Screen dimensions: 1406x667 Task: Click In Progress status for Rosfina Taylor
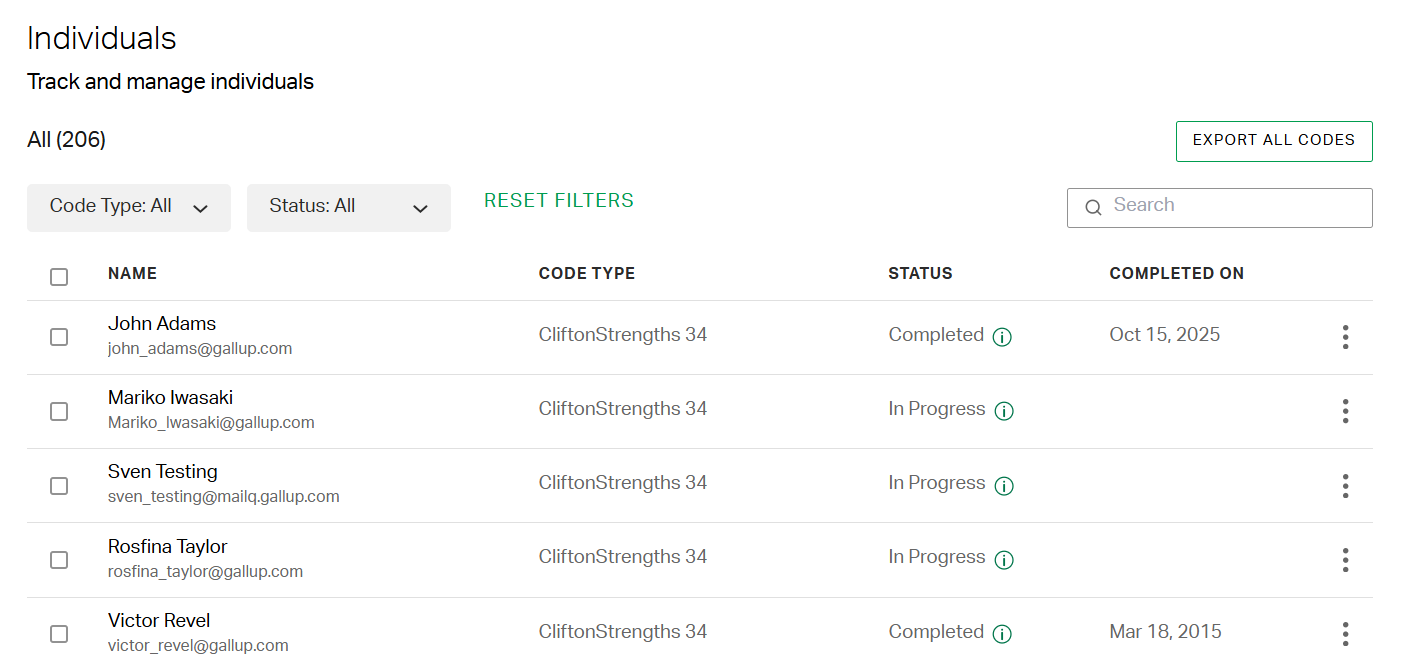click(937, 557)
